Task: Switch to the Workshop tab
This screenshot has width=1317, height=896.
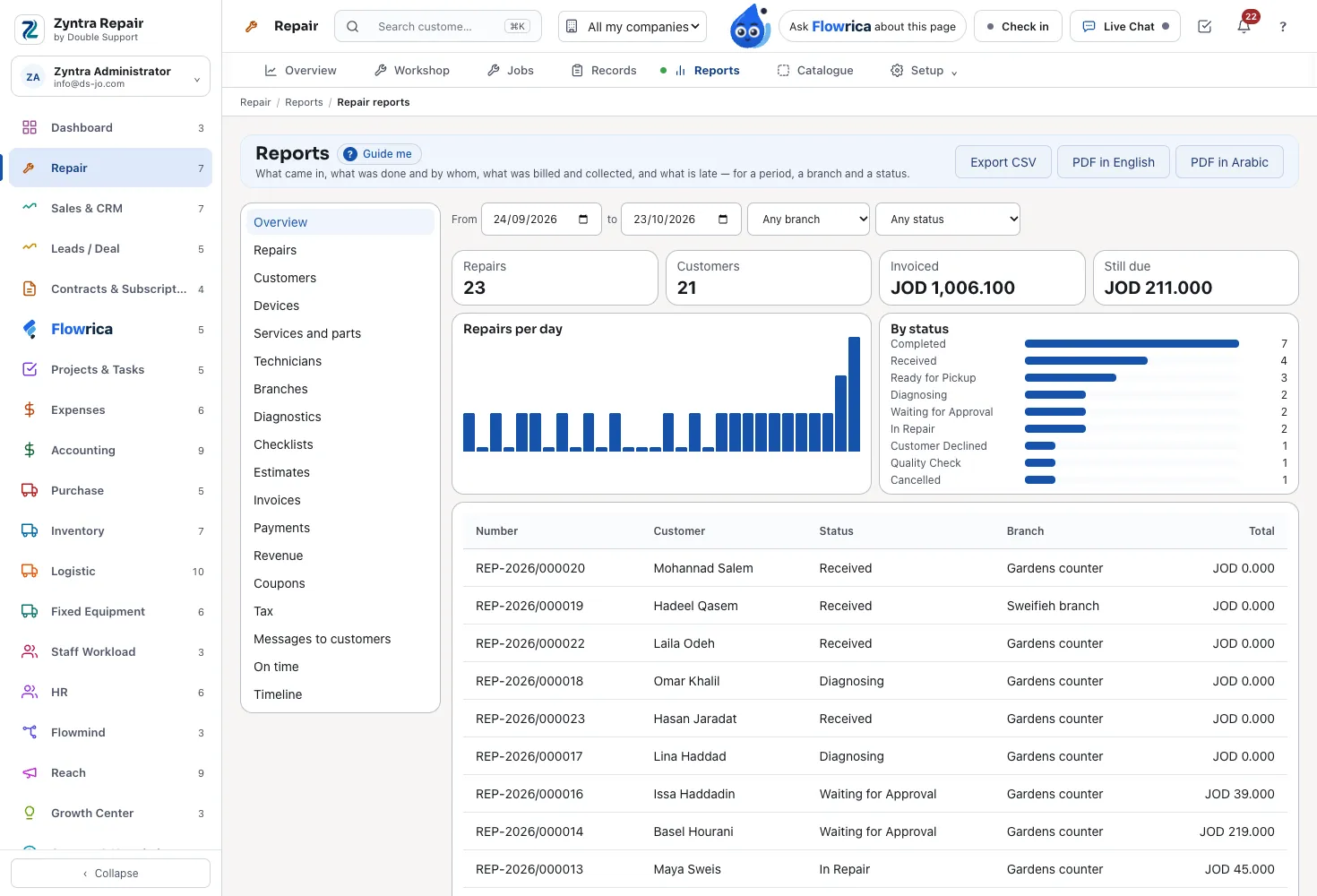Action: 411,71
